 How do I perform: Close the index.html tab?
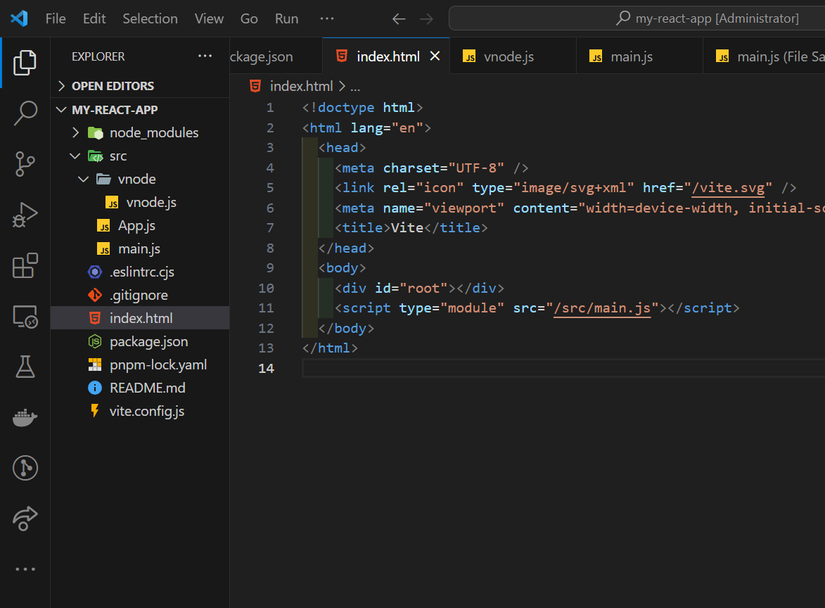point(435,57)
